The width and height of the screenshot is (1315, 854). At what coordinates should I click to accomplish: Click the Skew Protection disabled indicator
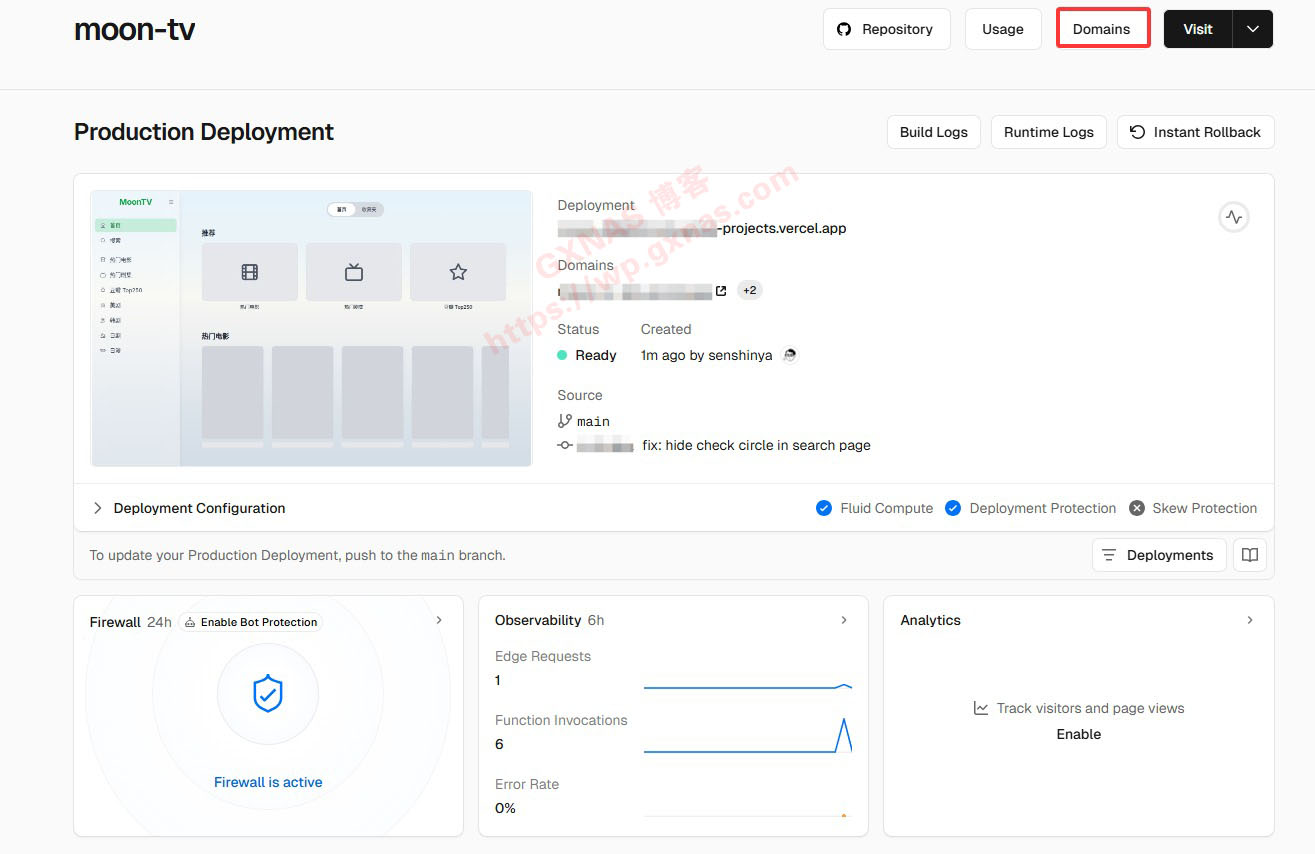(1136, 508)
